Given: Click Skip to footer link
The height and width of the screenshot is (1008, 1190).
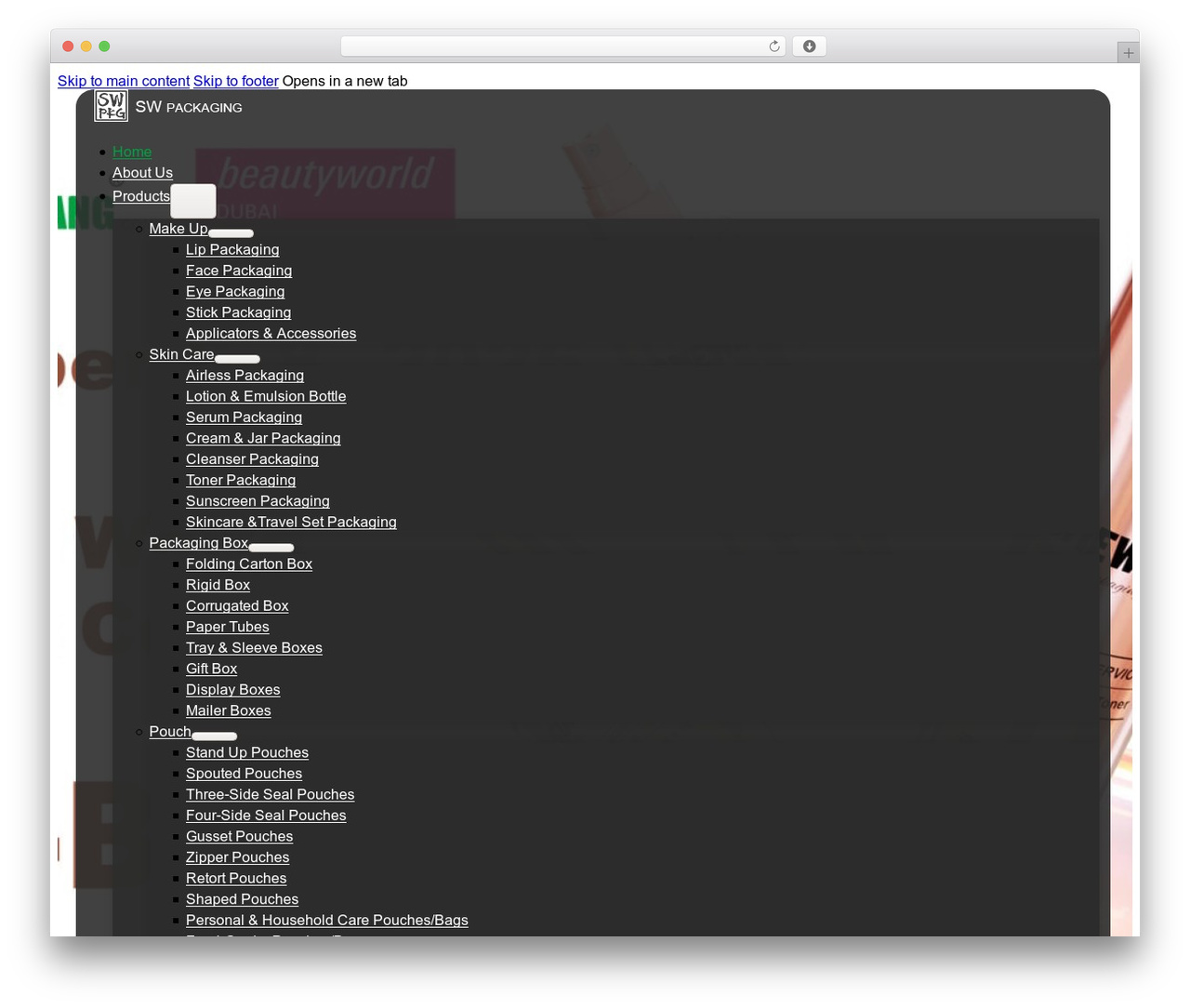Looking at the screenshot, I should (x=236, y=81).
